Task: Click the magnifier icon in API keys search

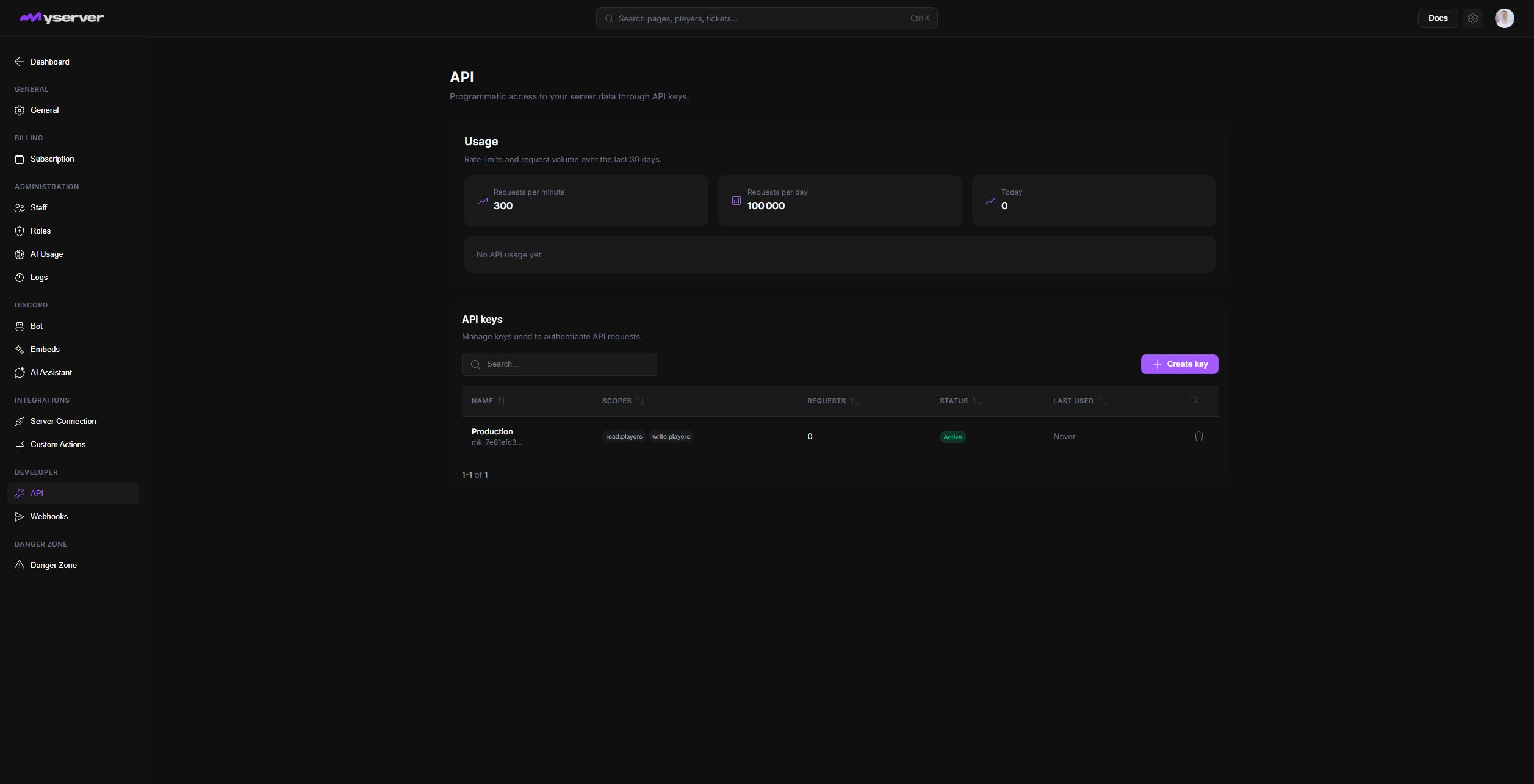Action: point(475,364)
